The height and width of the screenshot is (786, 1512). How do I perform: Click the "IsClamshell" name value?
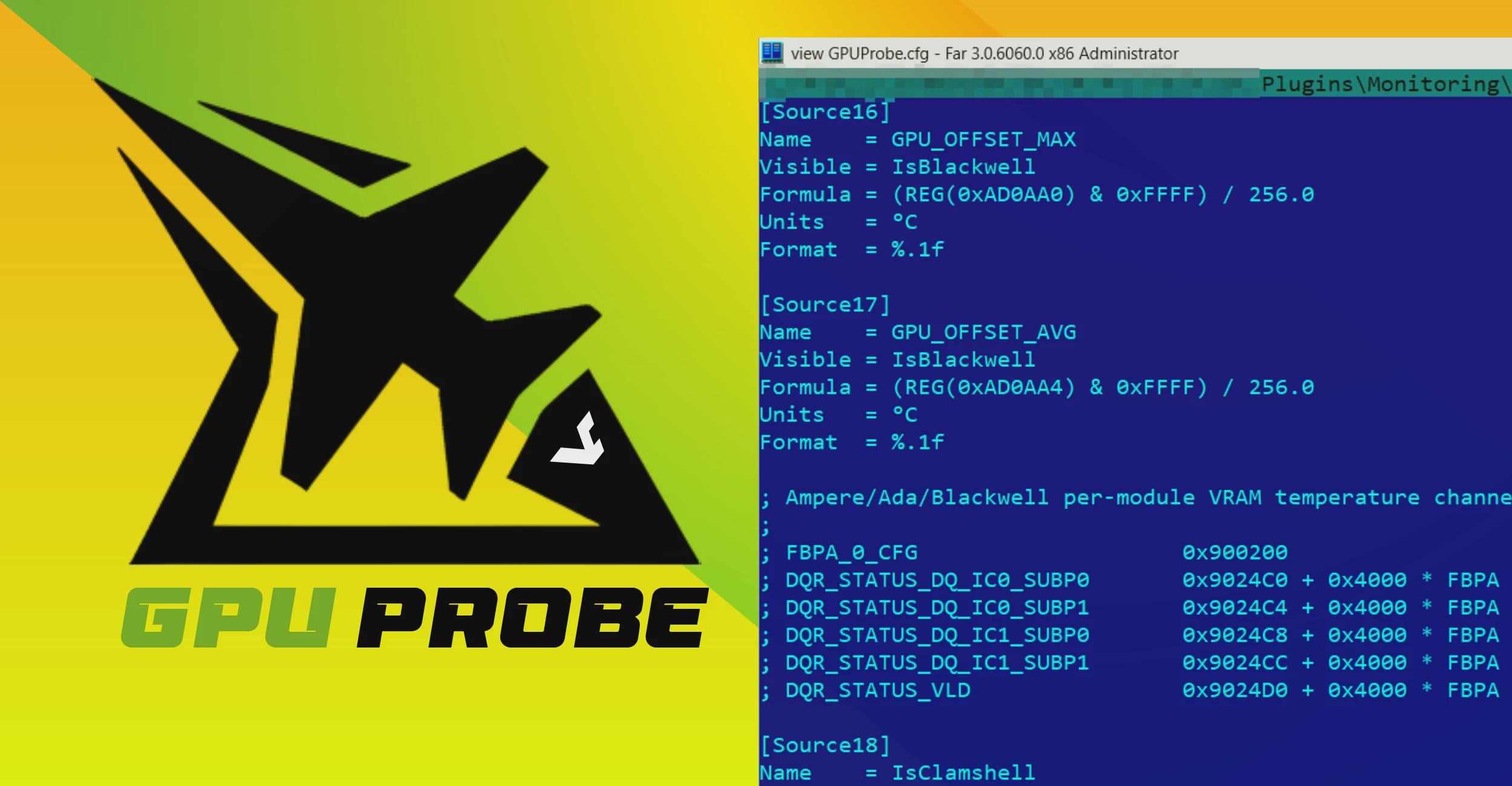964,773
